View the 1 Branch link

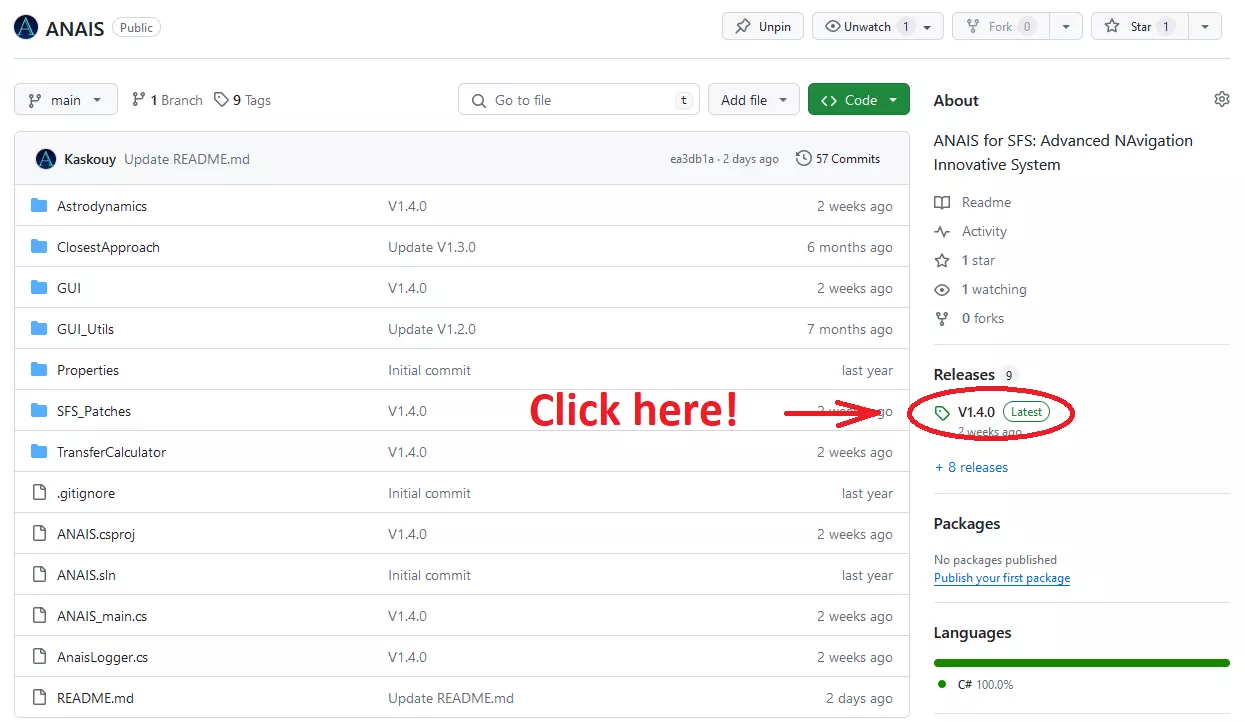click(167, 100)
